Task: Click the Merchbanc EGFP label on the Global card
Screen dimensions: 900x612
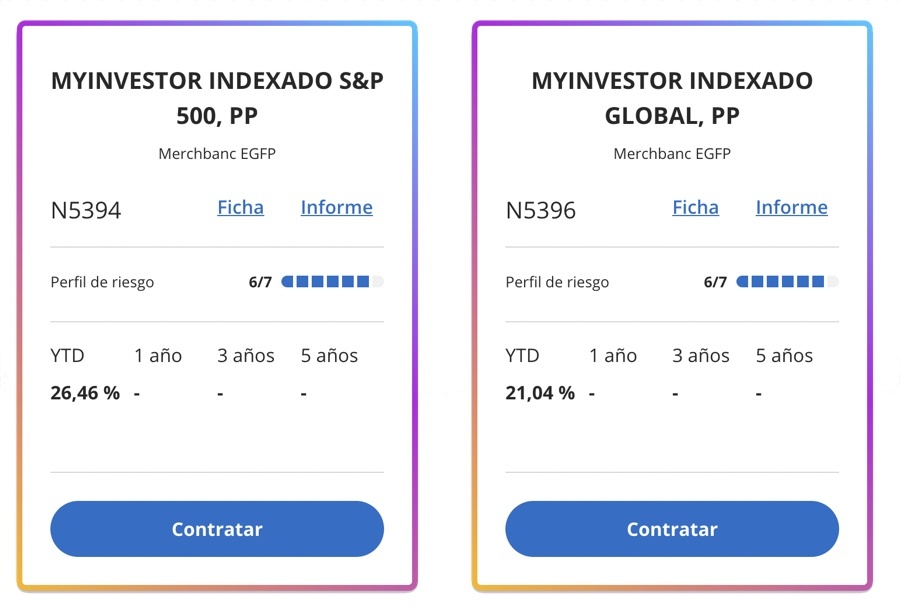Action: [672, 154]
